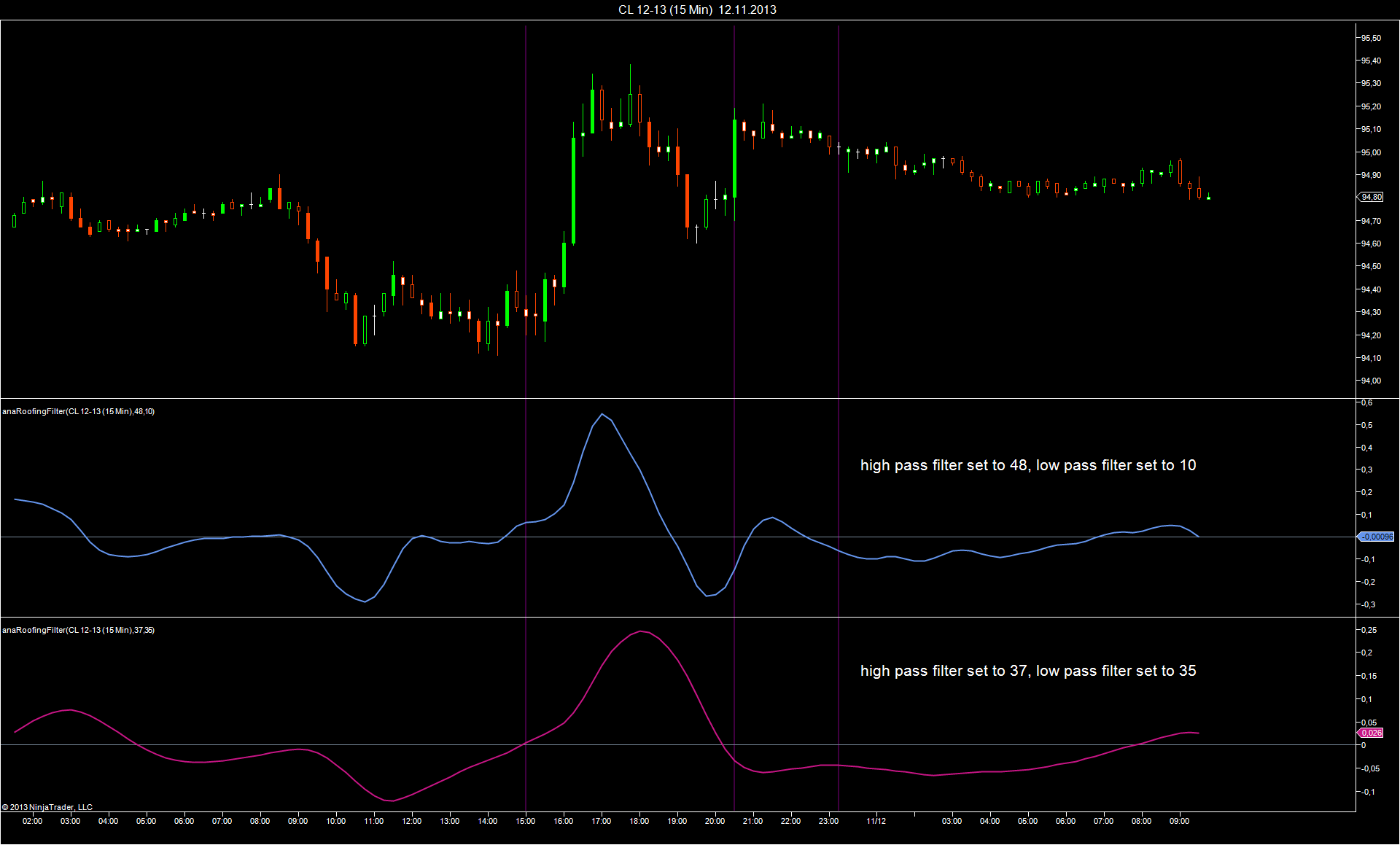Click the 95,00 price axis label
Image resolution: width=1400 pixels, height=845 pixels.
pos(1371,152)
